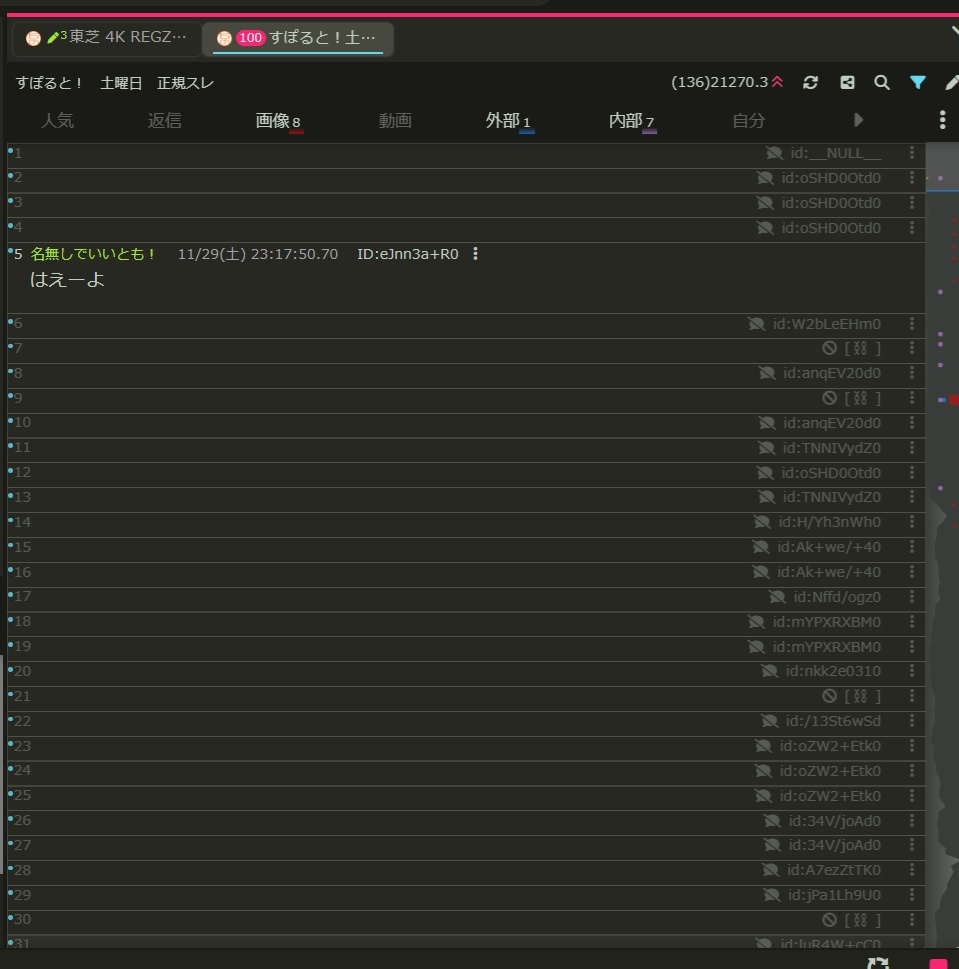Click the blue filter funnel icon

point(917,83)
